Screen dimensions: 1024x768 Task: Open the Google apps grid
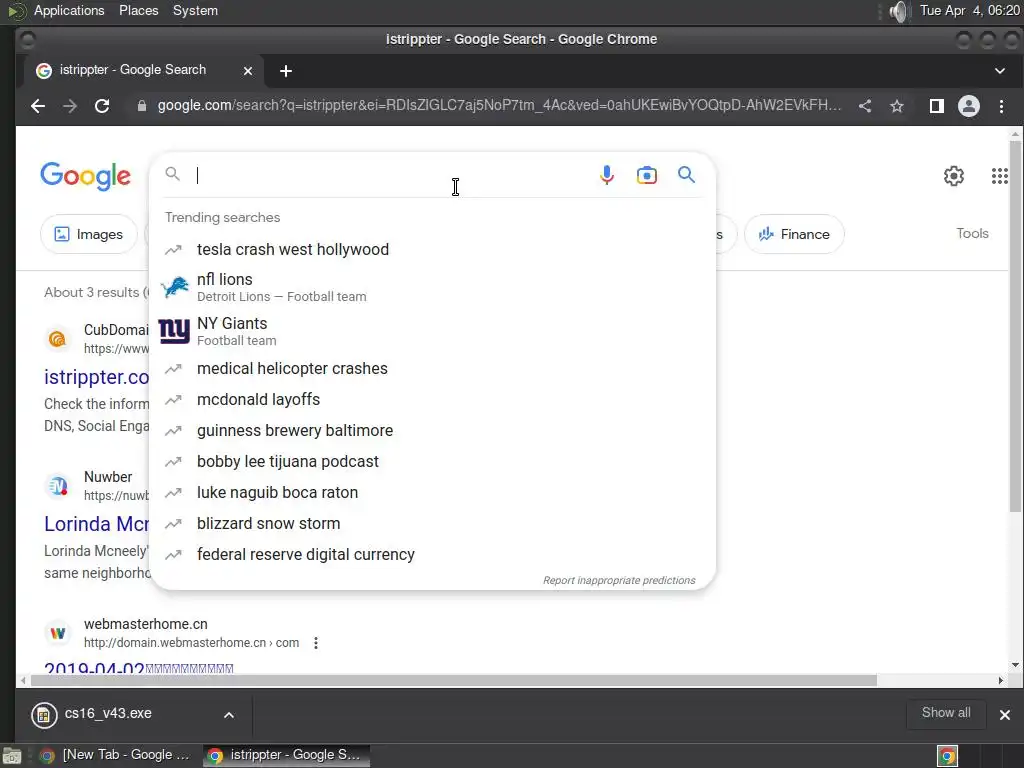click(x=999, y=176)
